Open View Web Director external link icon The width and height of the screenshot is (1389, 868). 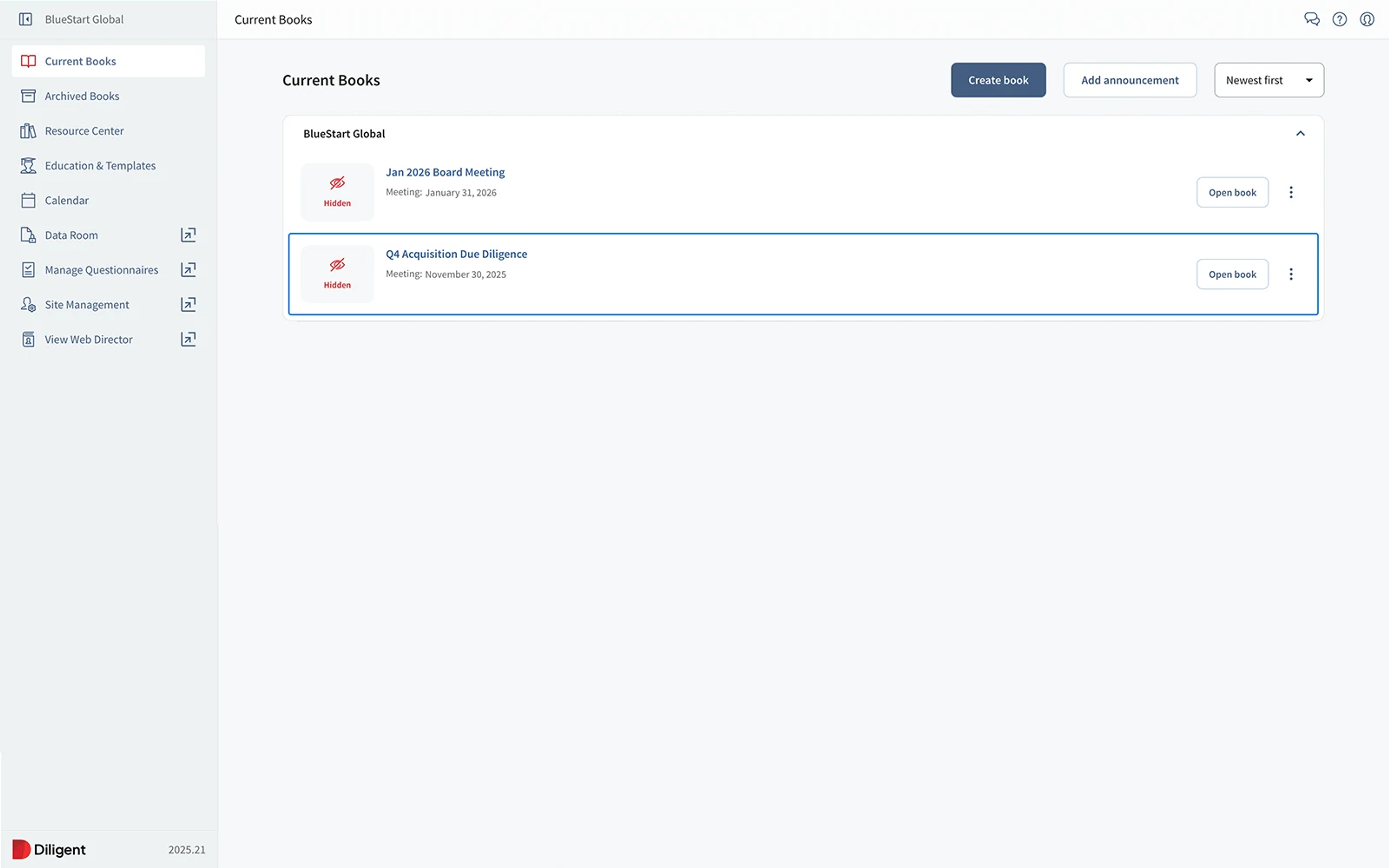point(188,339)
